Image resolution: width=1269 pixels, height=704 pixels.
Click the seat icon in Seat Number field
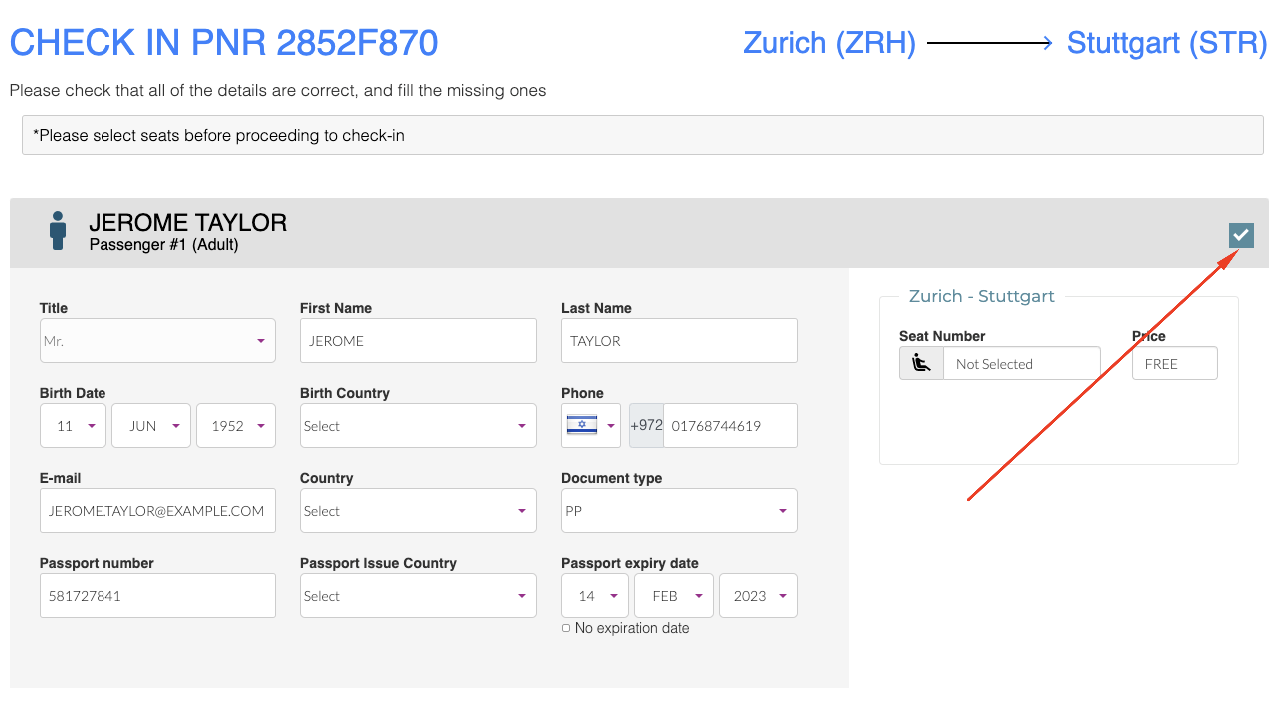[x=922, y=363]
